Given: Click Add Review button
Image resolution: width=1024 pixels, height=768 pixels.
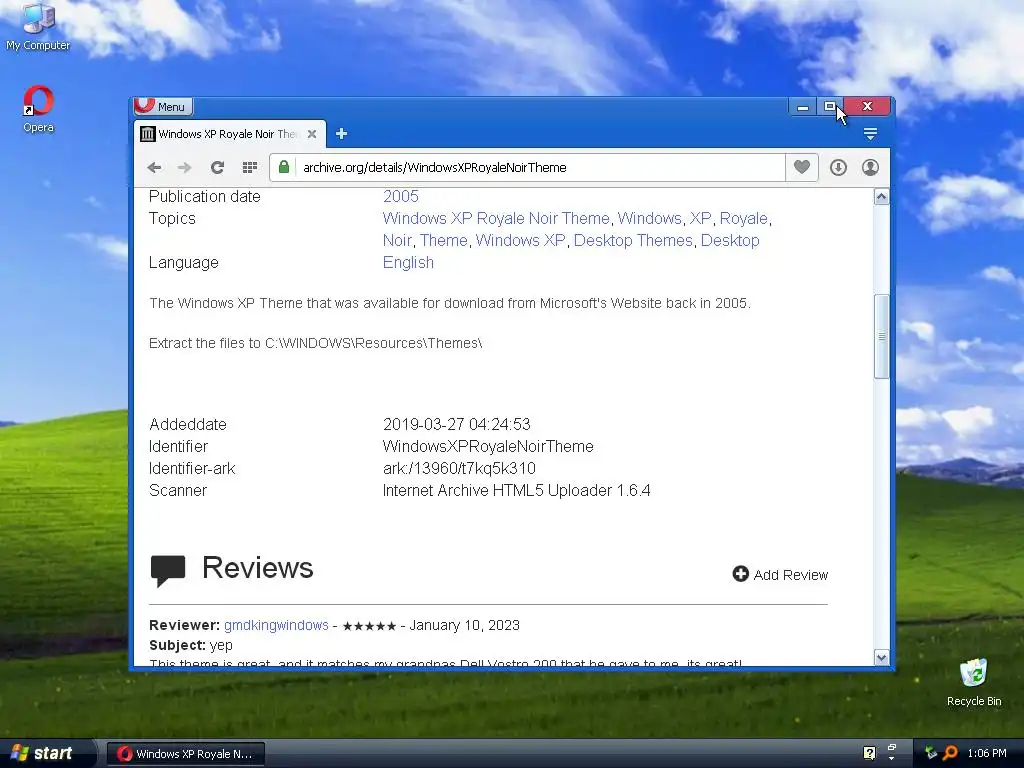Looking at the screenshot, I should 780,575.
